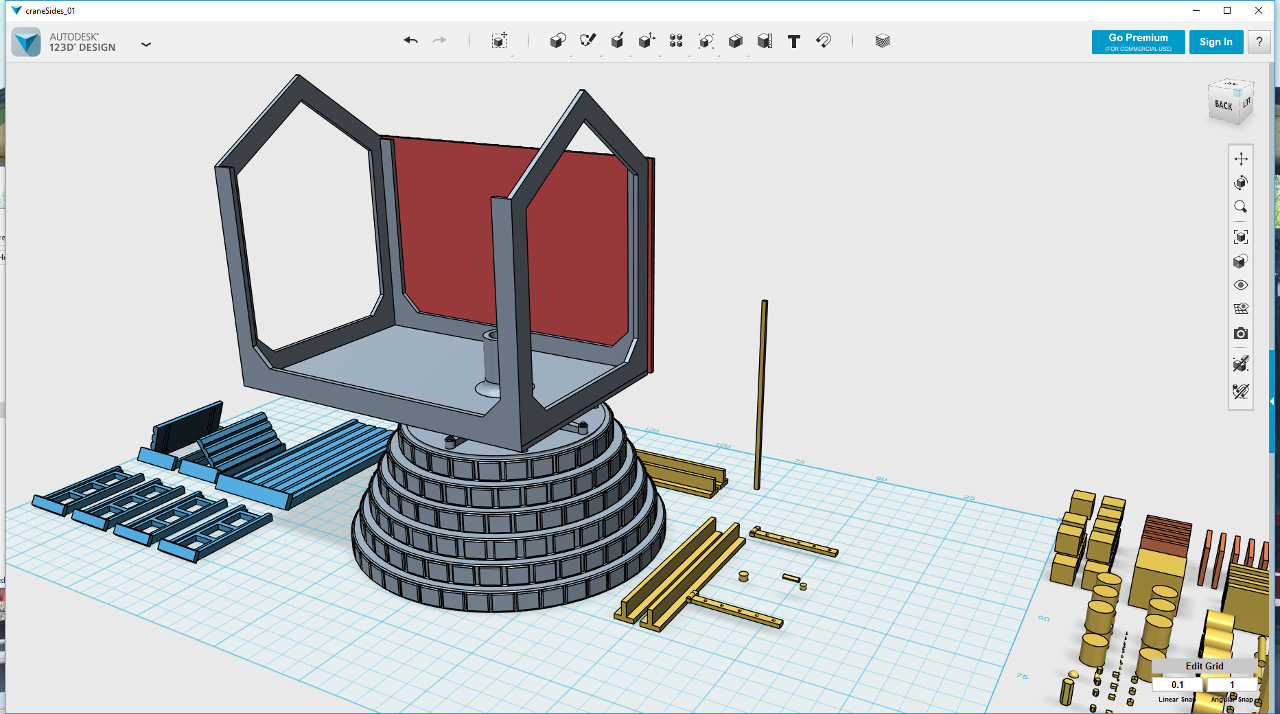Open the Grouping tool menu

coord(706,41)
